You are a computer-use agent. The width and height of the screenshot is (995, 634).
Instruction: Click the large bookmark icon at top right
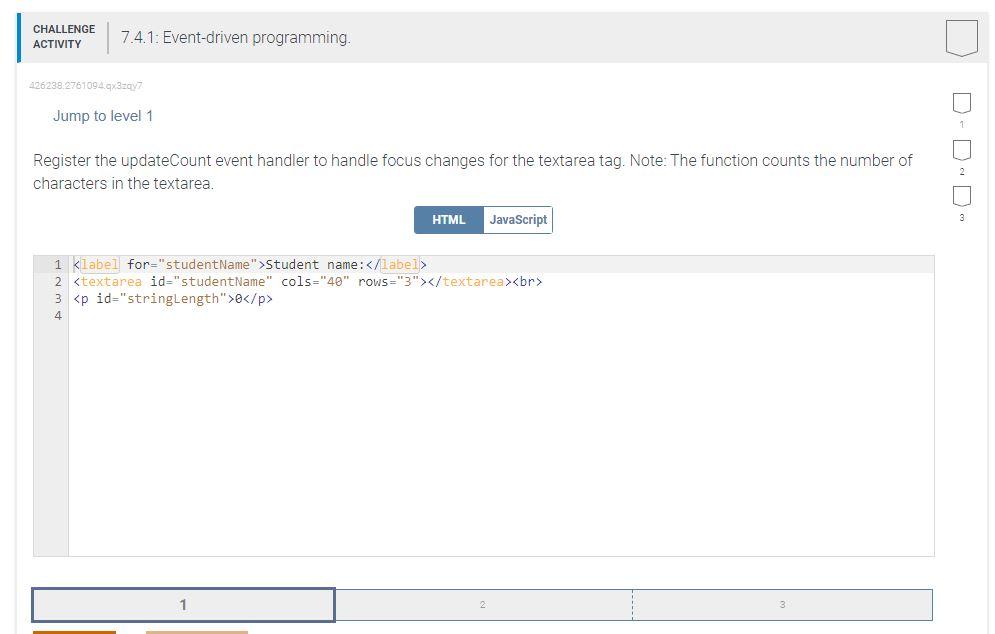point(961,37)
